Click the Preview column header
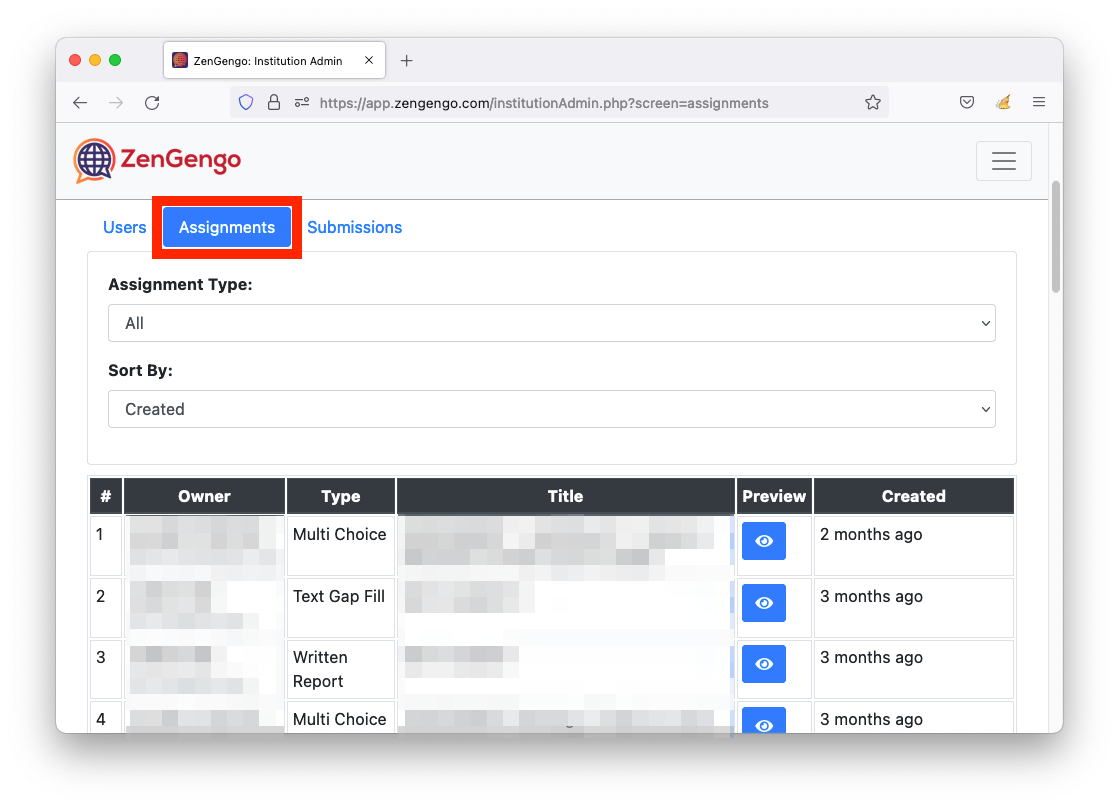 coord(774,496)
